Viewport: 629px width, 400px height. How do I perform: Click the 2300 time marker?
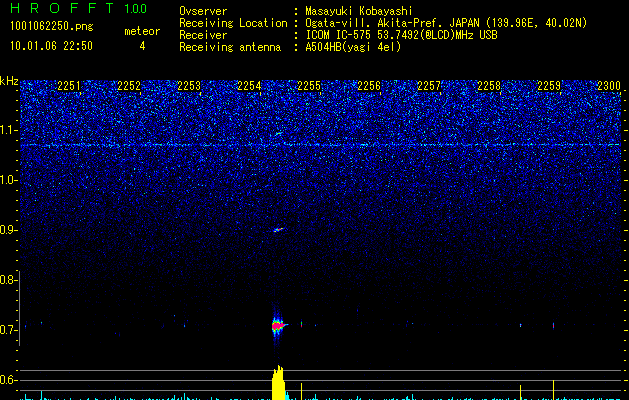coord(609,86)
